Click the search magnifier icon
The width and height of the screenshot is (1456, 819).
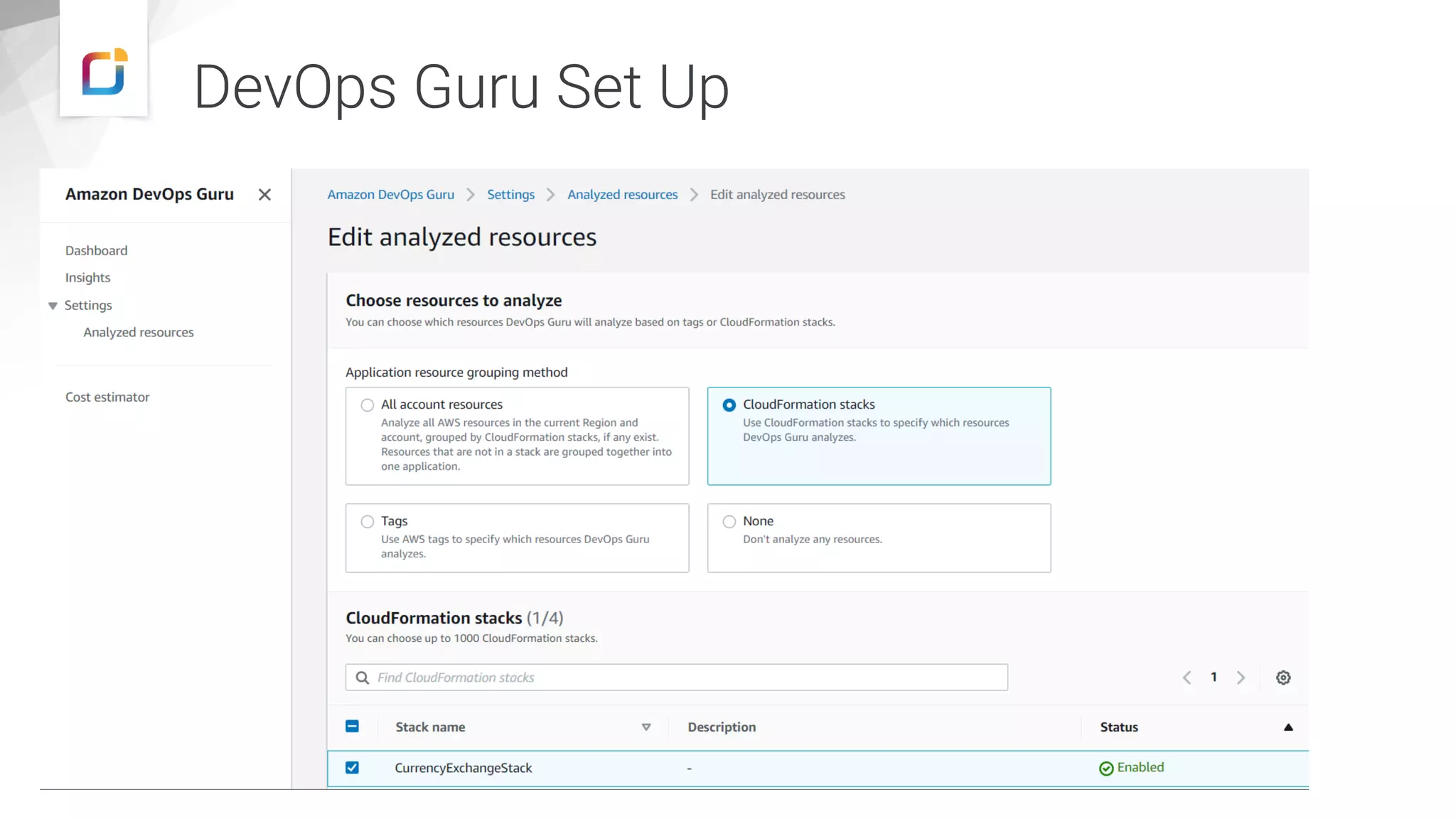pos(363,678)
